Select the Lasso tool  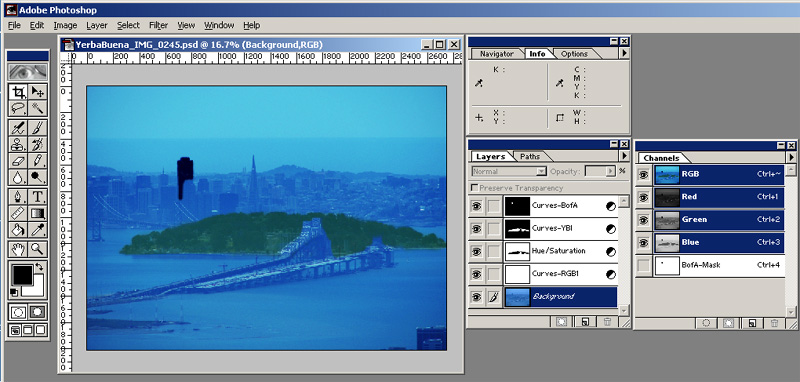click(19, 109)
